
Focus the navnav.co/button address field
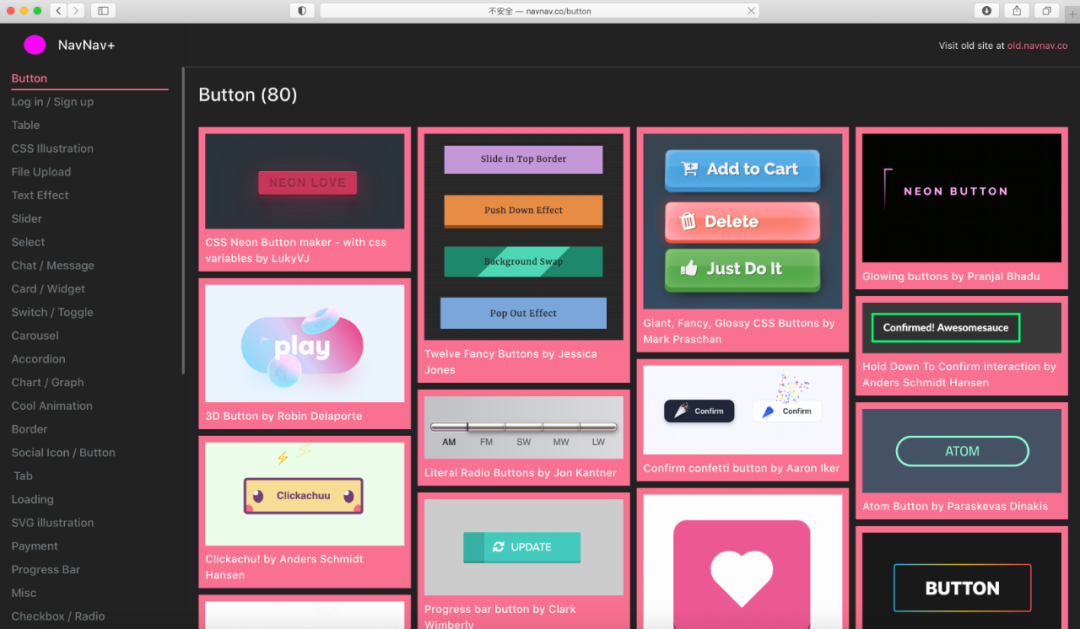[x=538, y=10]
